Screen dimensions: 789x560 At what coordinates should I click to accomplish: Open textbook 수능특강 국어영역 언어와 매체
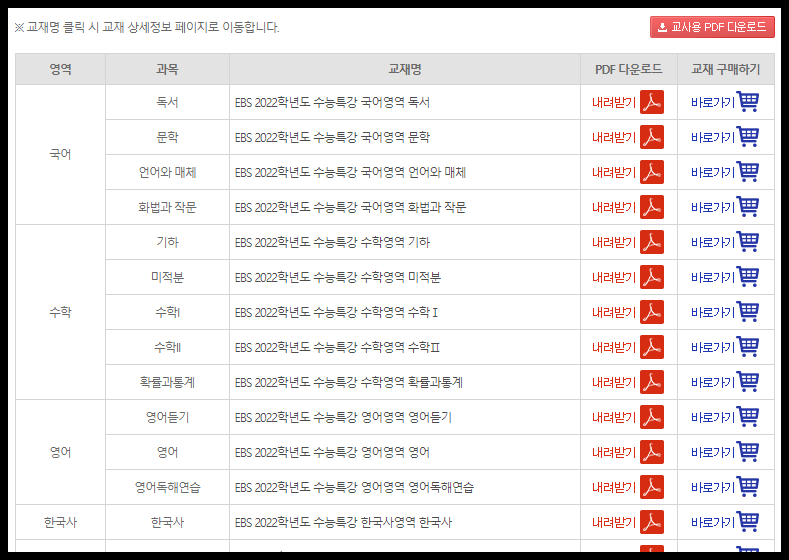(350, 172)
